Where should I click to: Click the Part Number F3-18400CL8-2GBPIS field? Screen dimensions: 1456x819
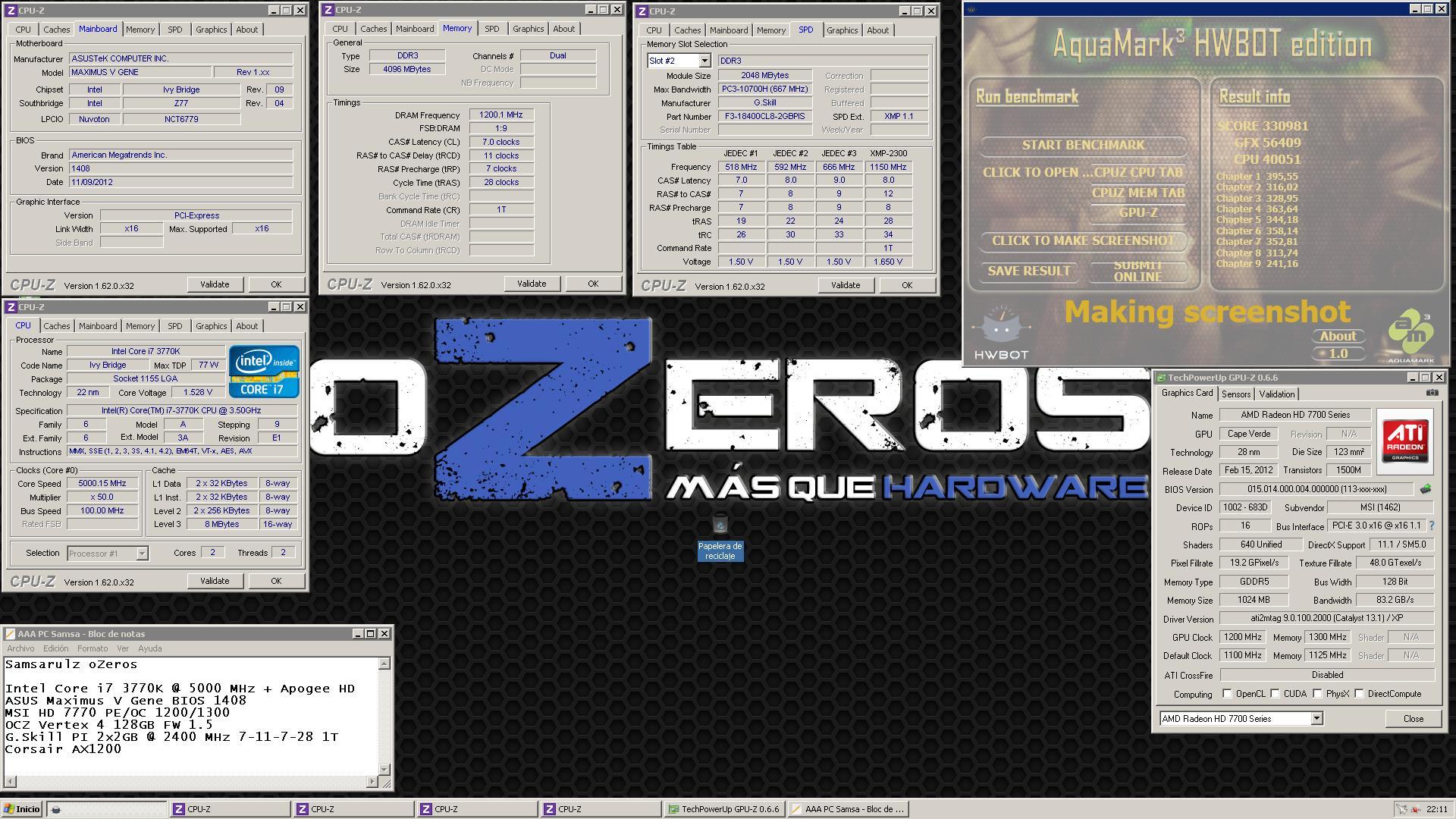(765, 117)
